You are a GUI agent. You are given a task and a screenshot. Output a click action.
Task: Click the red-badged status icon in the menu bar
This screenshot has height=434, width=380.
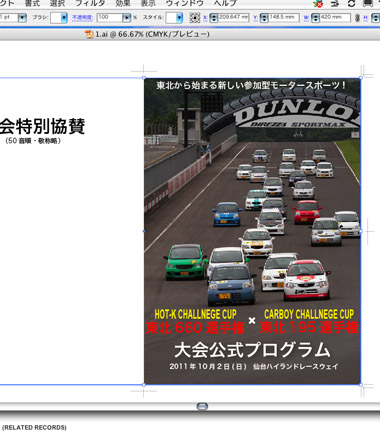[318, 3]
